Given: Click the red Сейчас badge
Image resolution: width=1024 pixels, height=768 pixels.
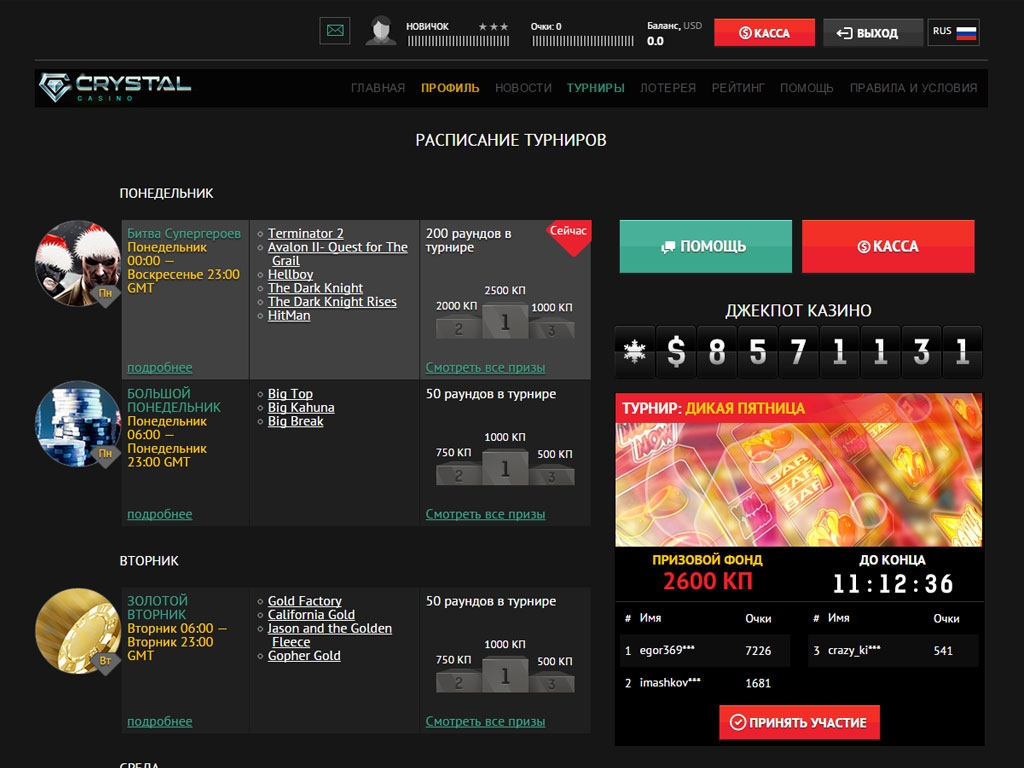Looking at the screenshot, I should tap(569, 234).
